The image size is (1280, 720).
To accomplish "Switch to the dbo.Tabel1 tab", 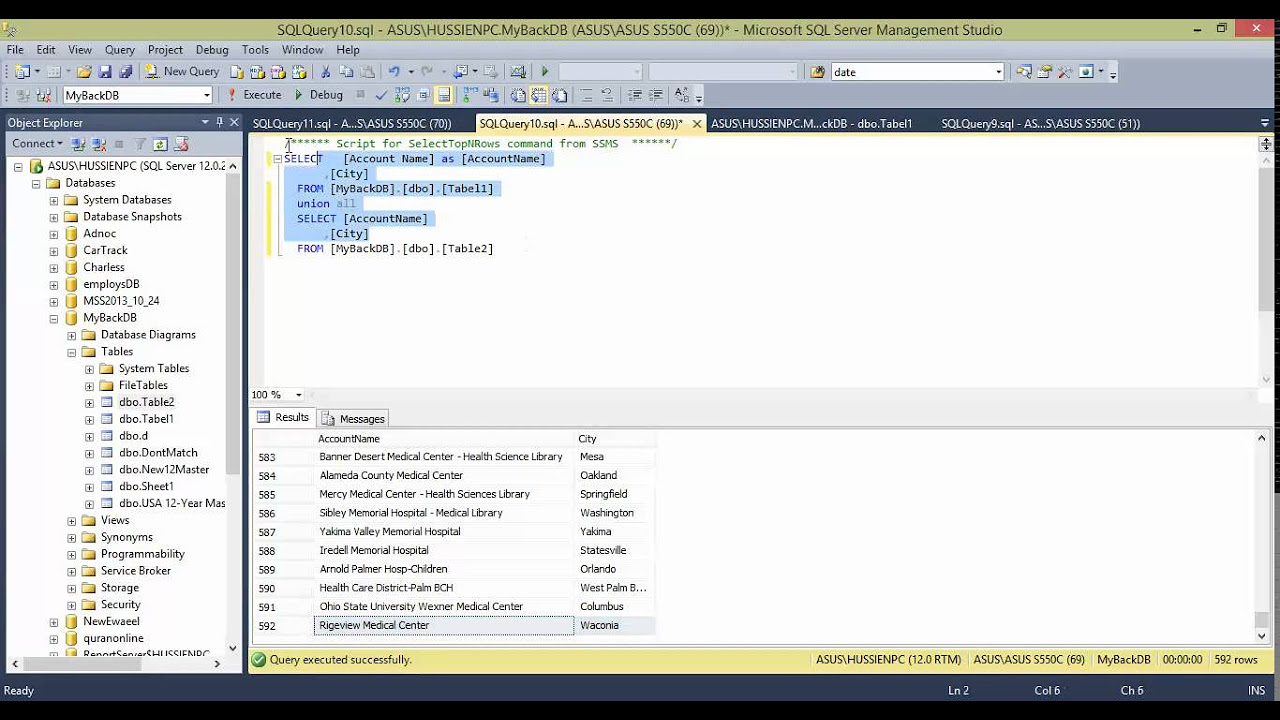I will coord(811,124).
